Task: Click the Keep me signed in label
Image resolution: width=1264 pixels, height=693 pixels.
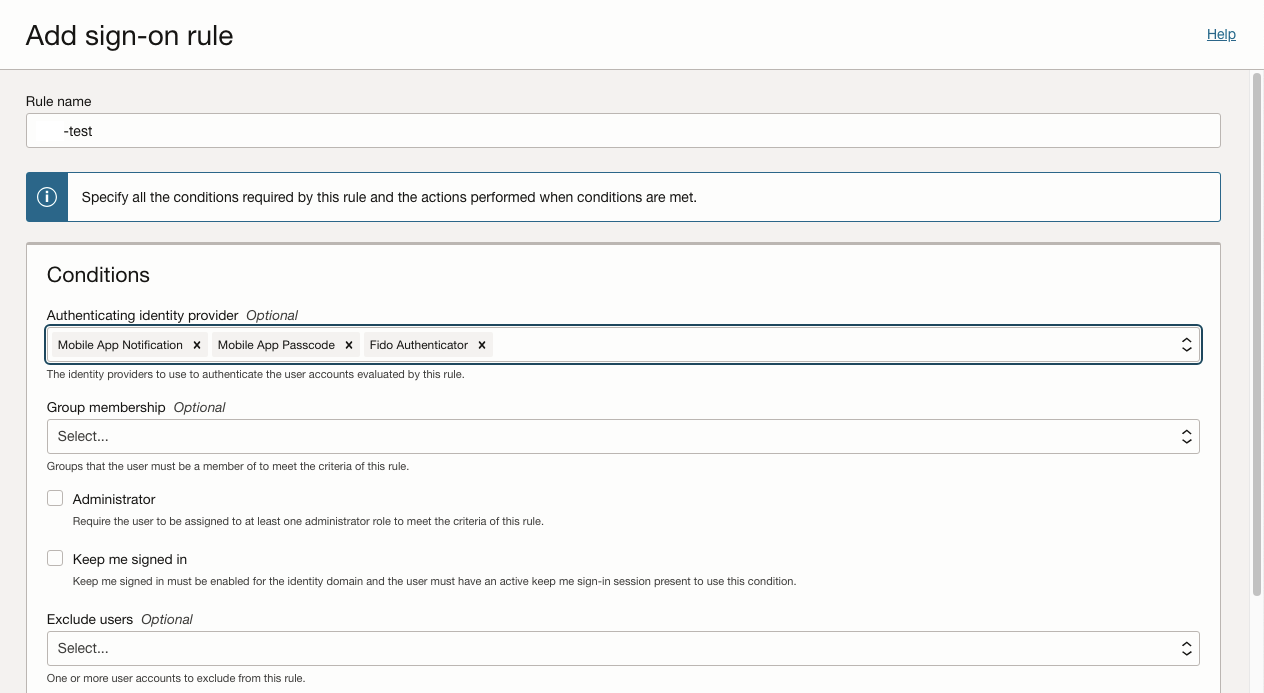Action: point(130,559)
